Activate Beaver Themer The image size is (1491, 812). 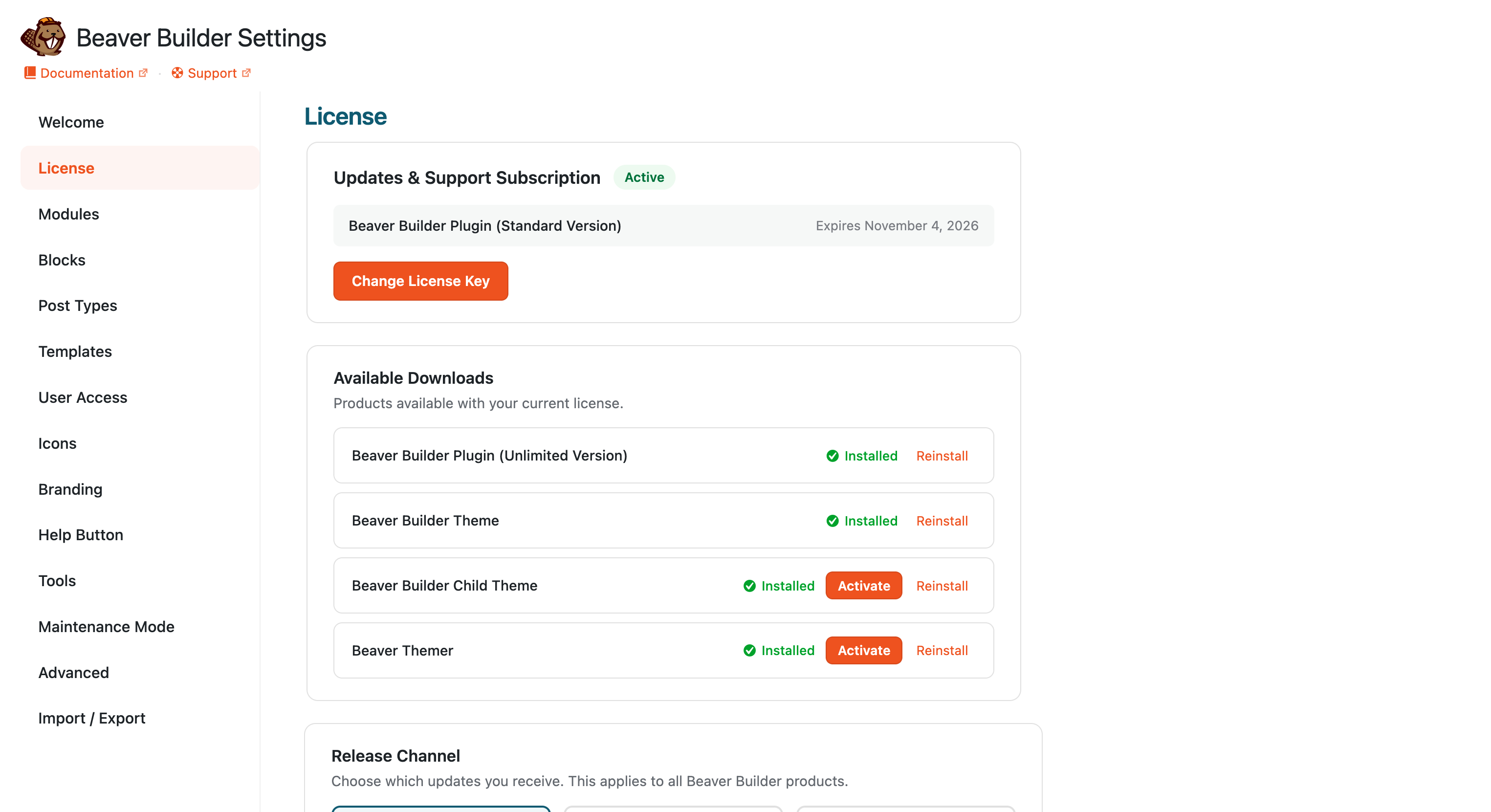click(864, 651)
